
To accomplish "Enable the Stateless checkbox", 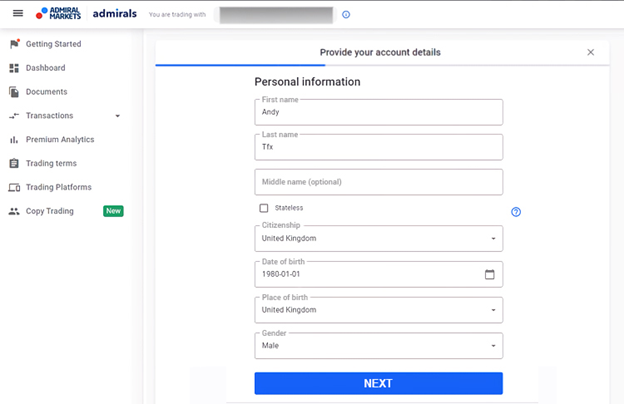I will pos(264,208).
